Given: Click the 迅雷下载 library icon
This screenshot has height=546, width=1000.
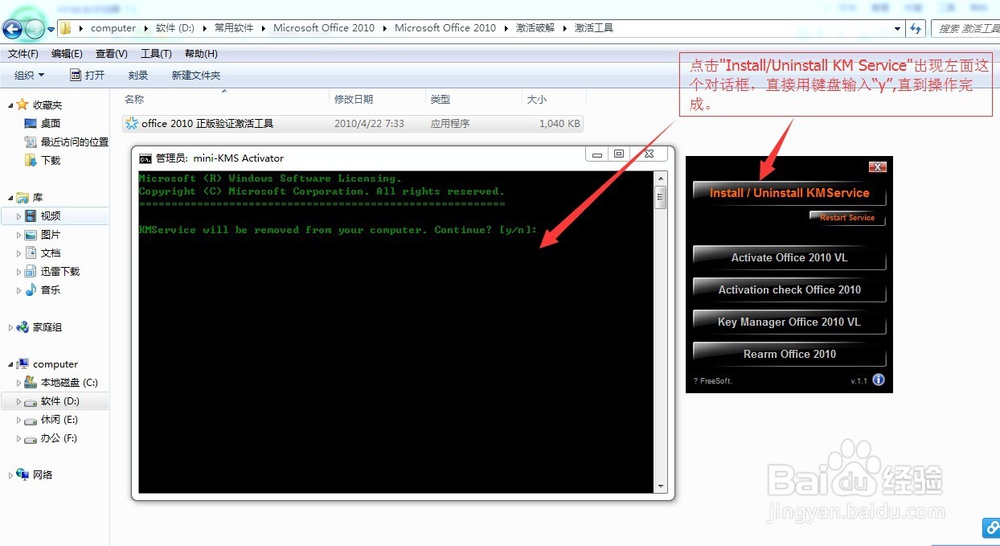Looking at the screenshot, I should (x=31, y=271).
